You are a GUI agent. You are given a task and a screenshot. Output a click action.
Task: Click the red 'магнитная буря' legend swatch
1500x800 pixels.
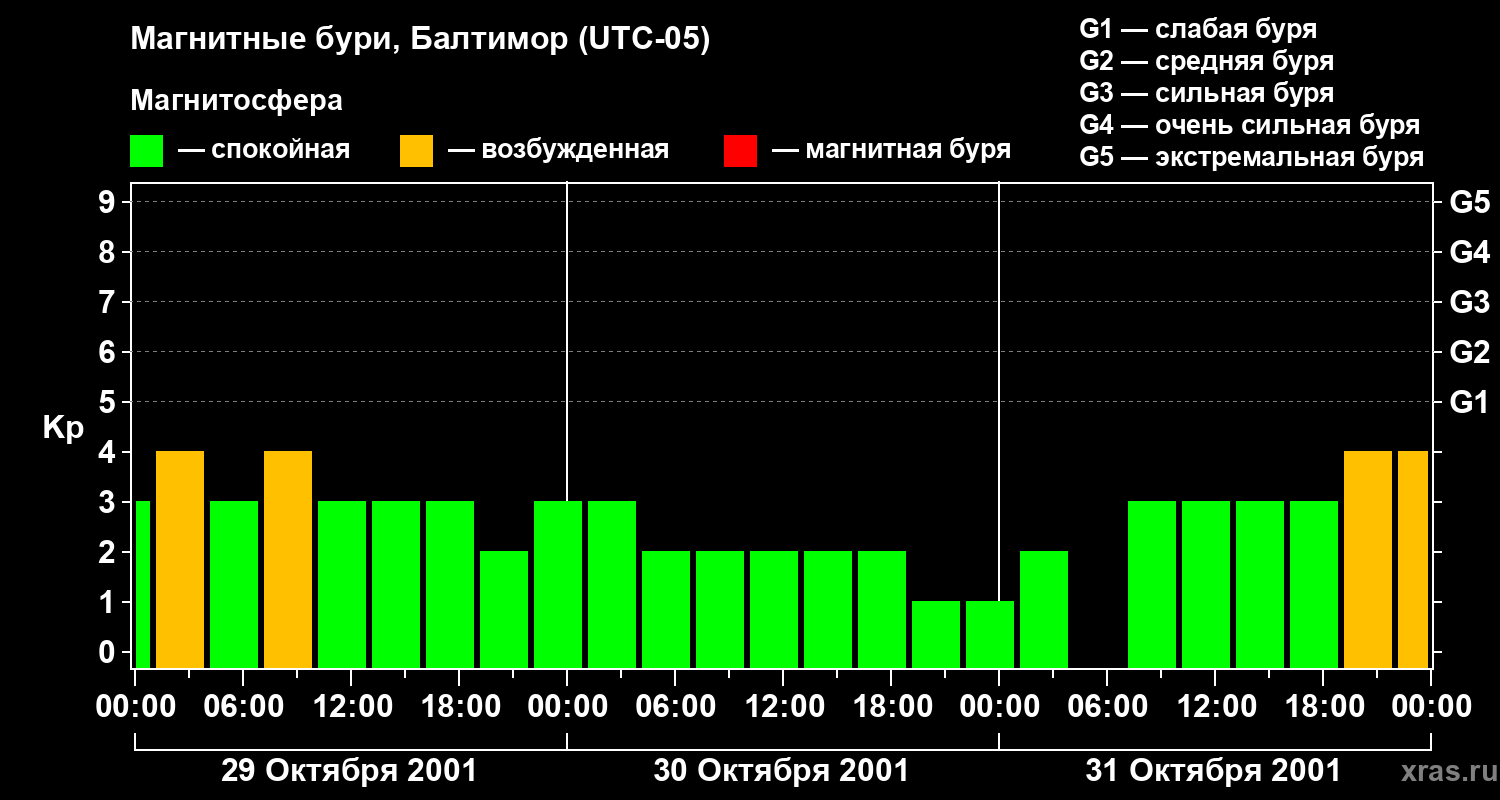tap(741, 151)
